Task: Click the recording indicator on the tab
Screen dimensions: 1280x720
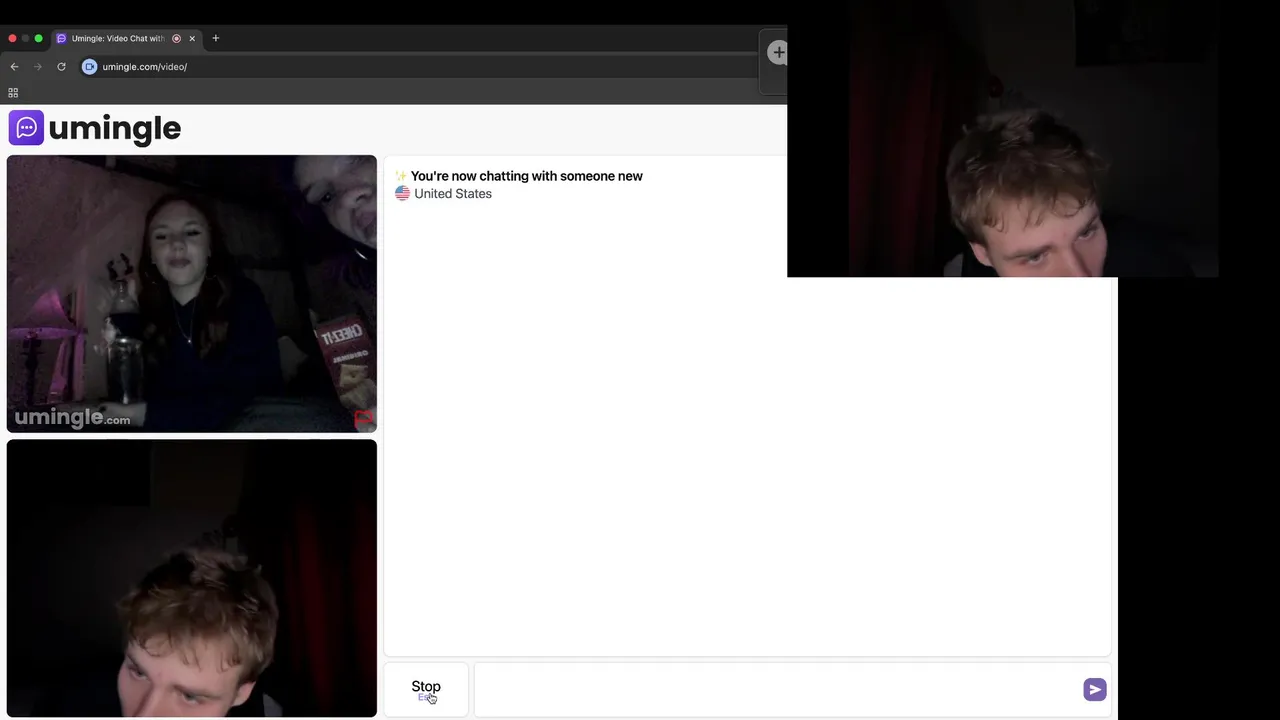Action: 176,38
